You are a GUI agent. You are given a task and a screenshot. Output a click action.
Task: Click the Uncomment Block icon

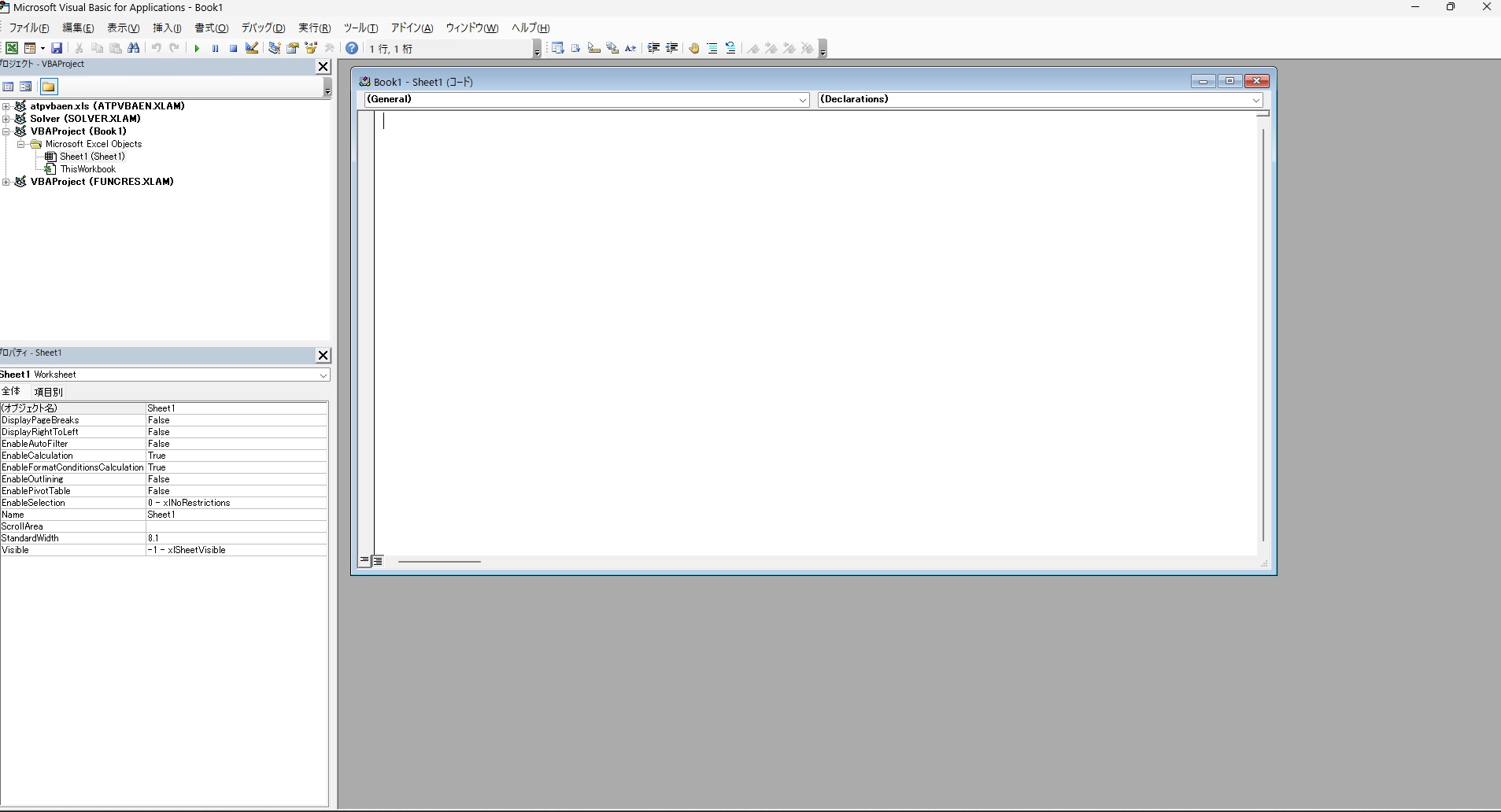730,48
